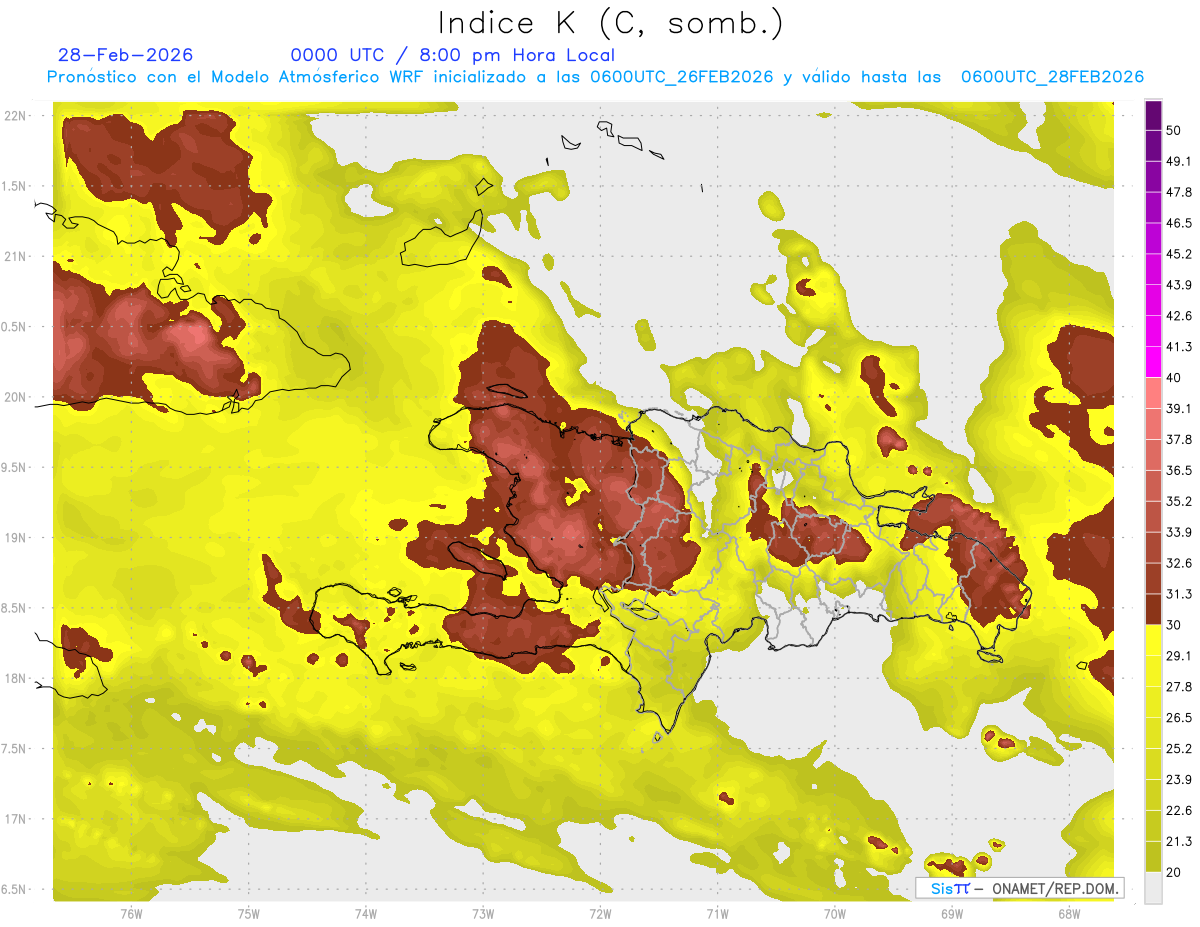
Task: Click the '19N' latitude label
Action: point(15,538)
